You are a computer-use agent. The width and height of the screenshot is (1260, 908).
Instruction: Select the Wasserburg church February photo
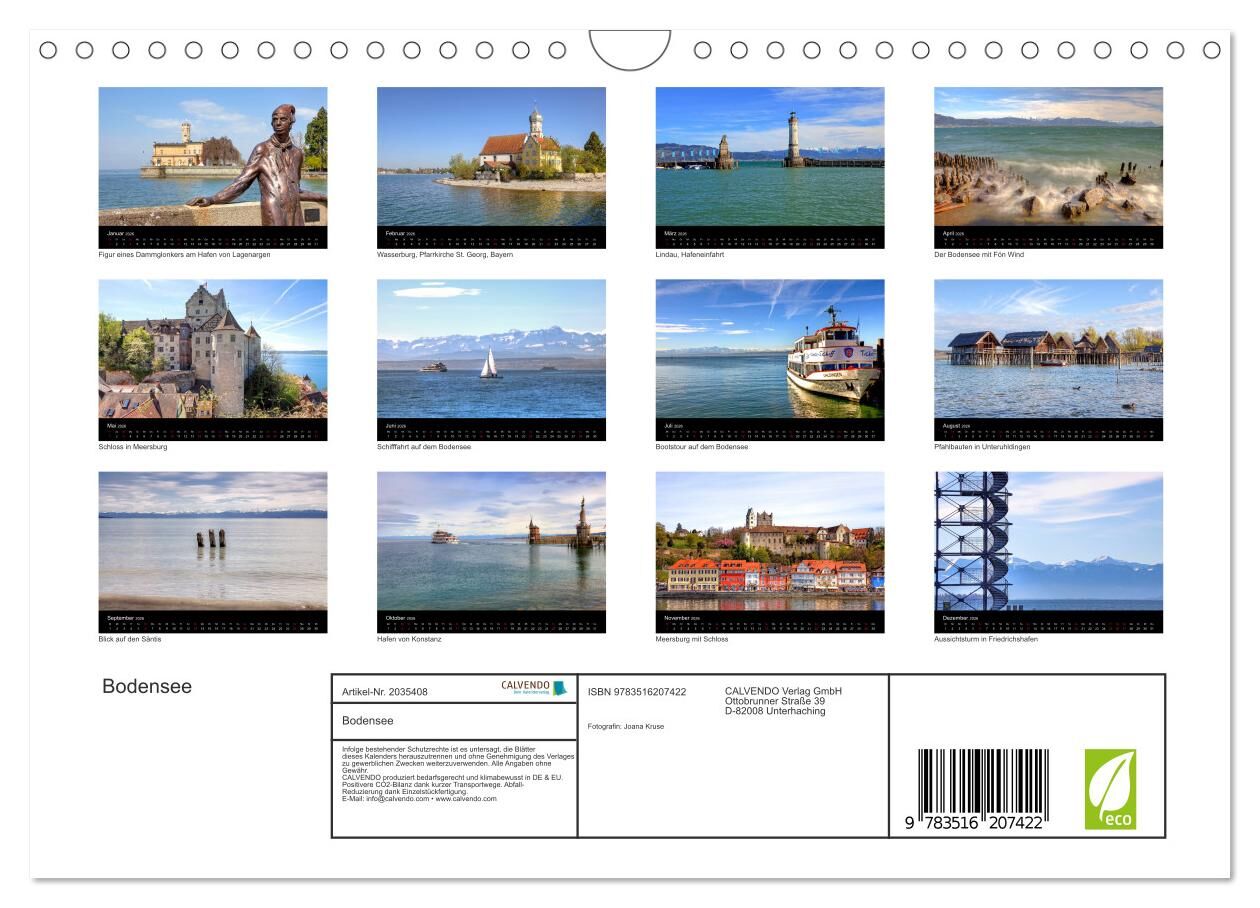[491, 157]
